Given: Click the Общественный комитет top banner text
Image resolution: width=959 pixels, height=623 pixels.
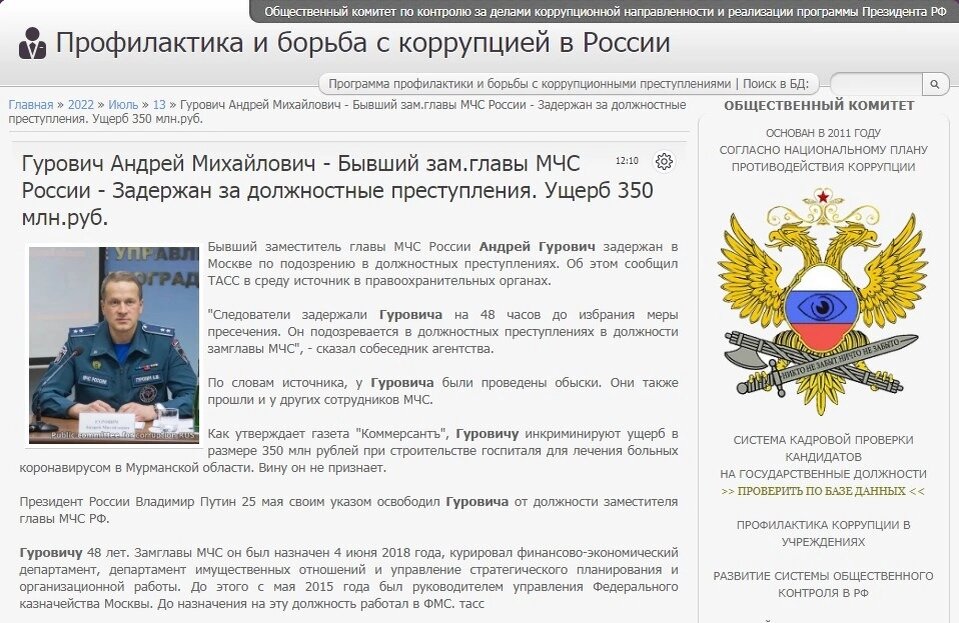Looking at the screenshot, I should coord(605,12).
